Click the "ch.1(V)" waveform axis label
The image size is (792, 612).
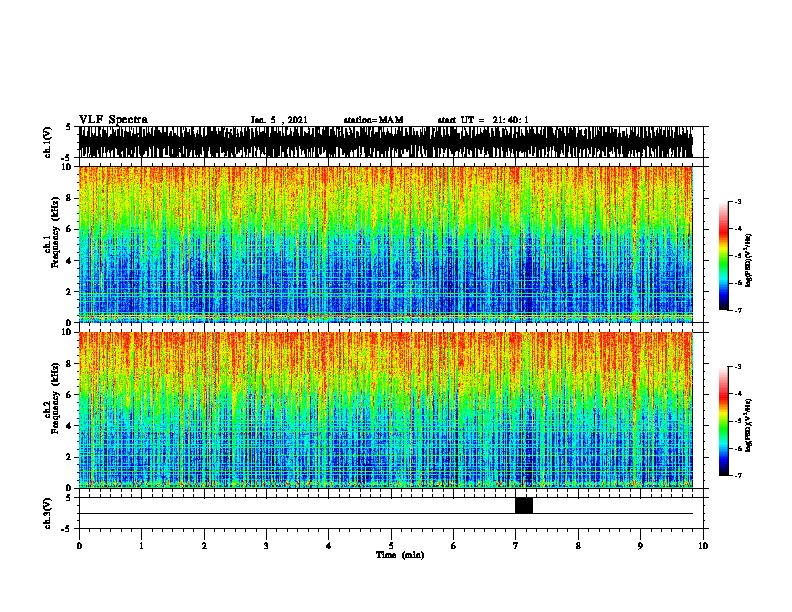(x=47, y=142)
